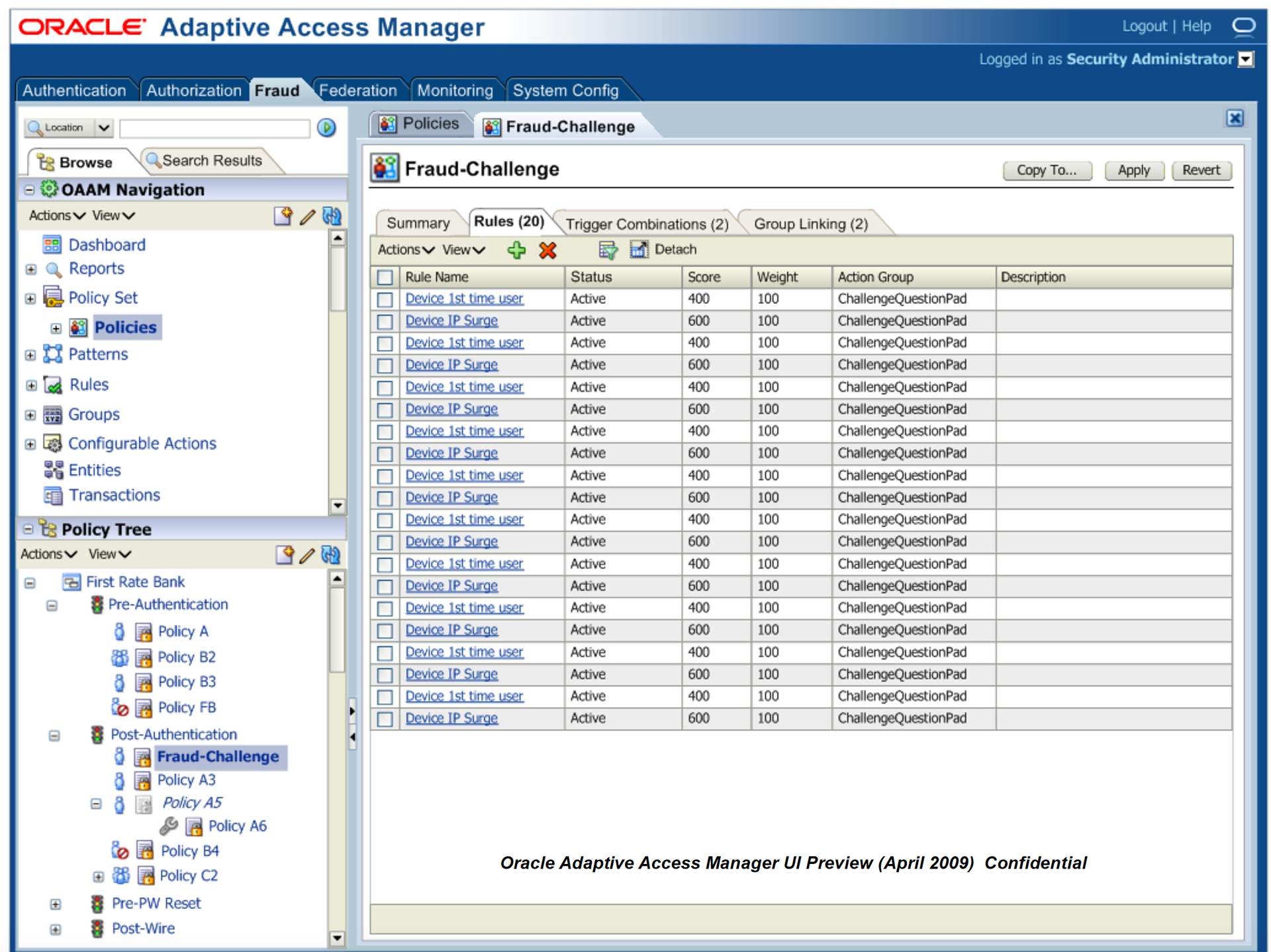Click the Pre-Authentication traffic light icon

coord(97,604)
